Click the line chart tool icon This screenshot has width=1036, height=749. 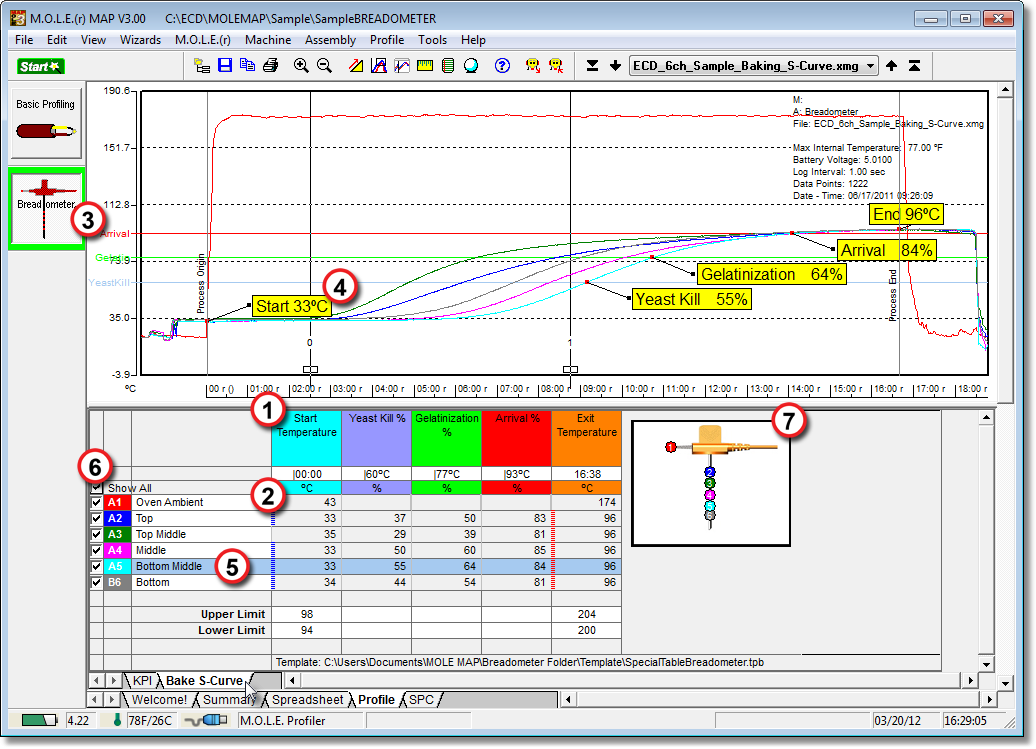pos(402,65)
